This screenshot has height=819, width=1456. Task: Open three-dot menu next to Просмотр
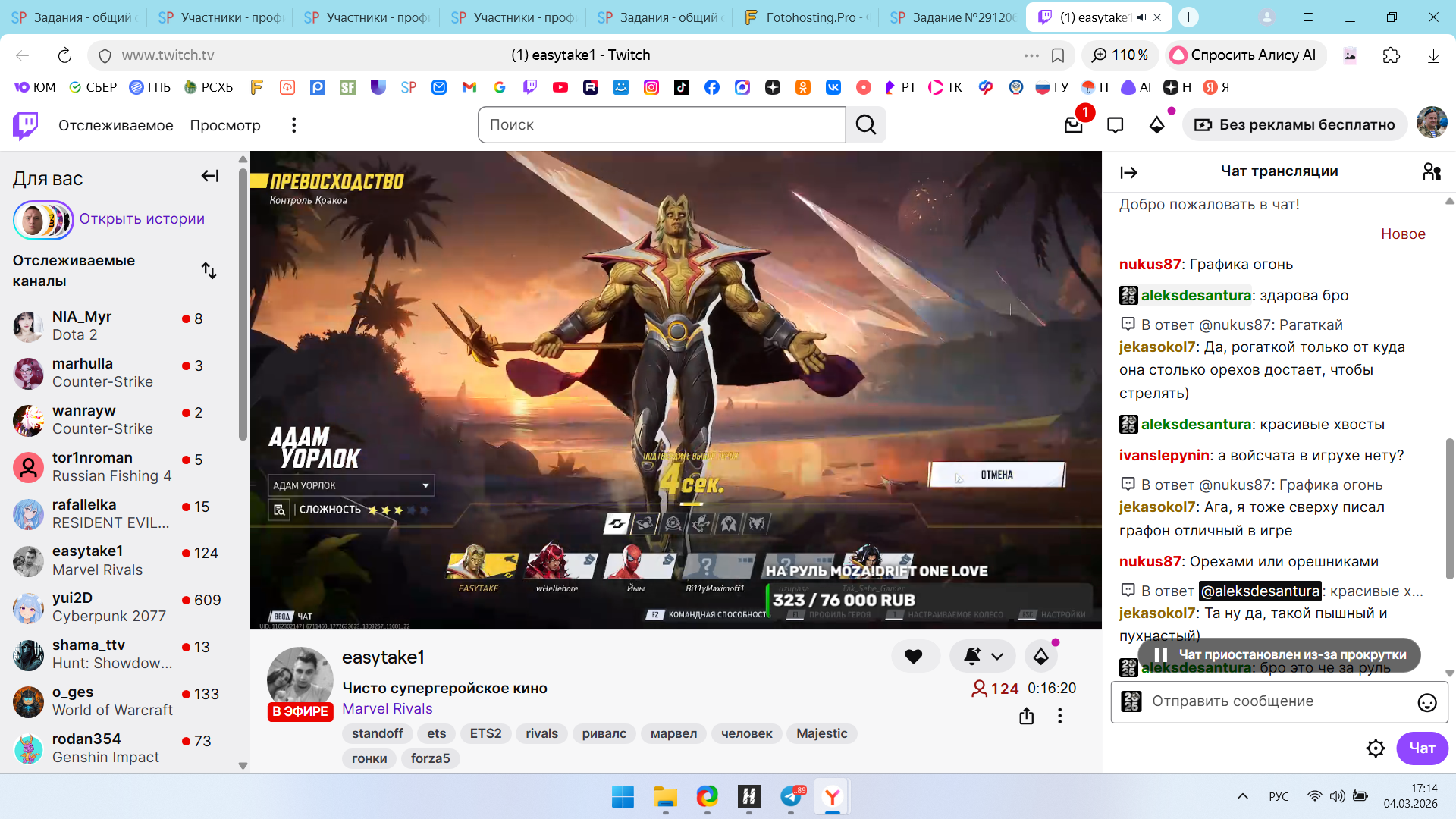tap(294, 125)
